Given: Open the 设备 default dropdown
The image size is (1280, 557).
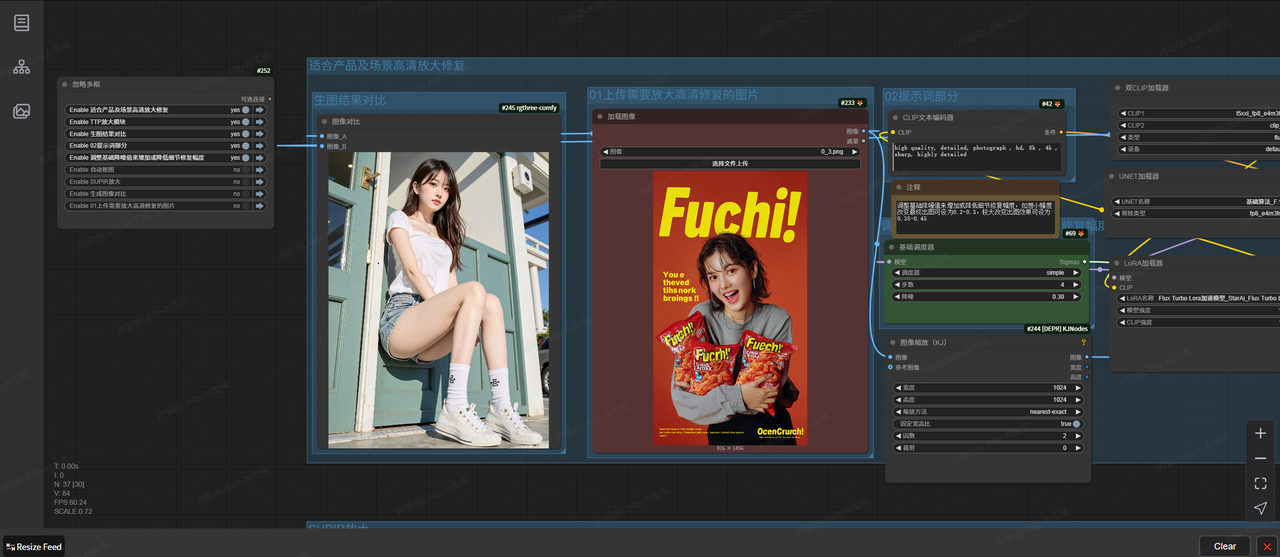Looking at the screenshot, I should click(x=1199, y=149).
